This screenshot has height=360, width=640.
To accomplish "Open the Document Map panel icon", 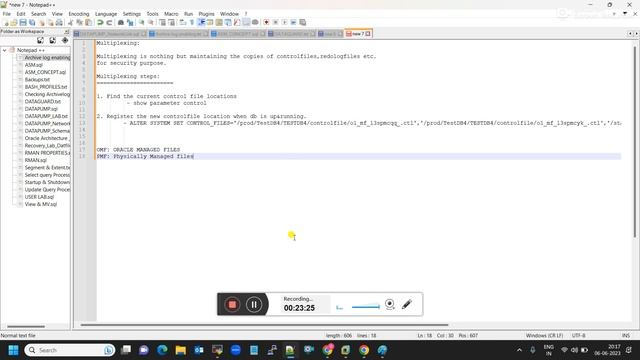I will (219, 22).
